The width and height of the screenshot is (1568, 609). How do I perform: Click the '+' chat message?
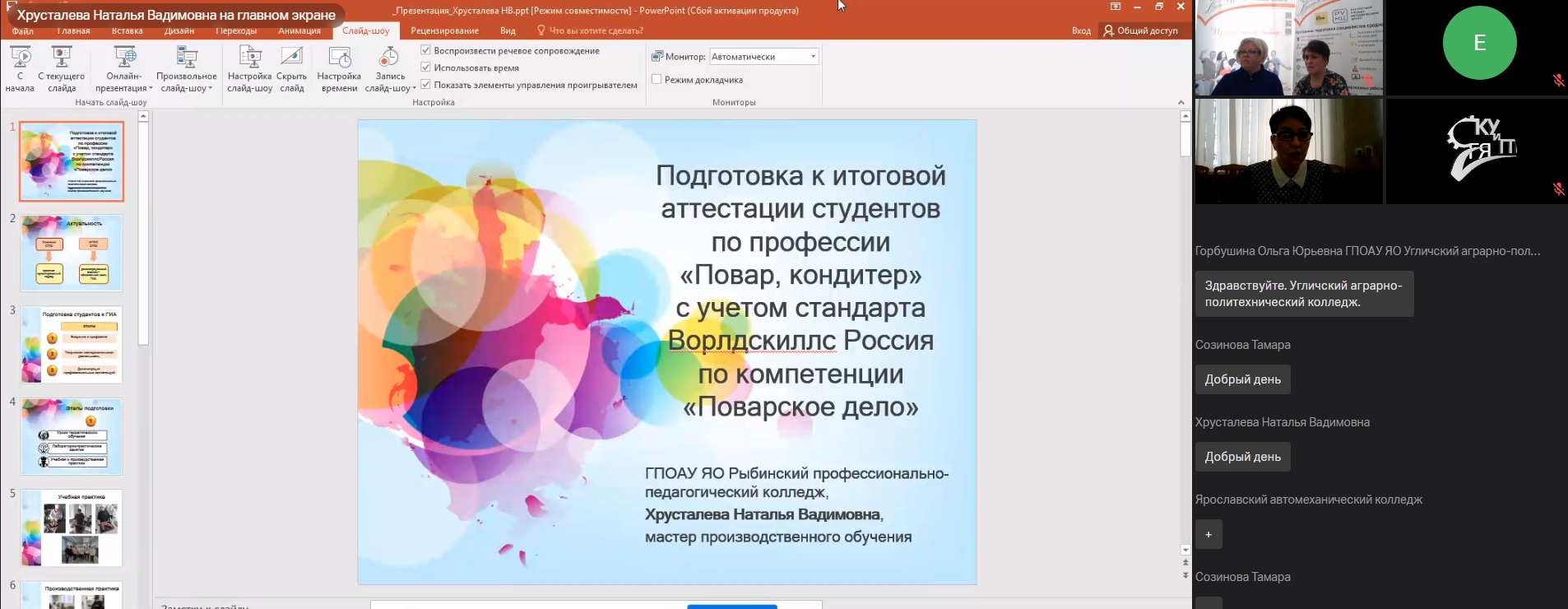(x=1208, y=534)
